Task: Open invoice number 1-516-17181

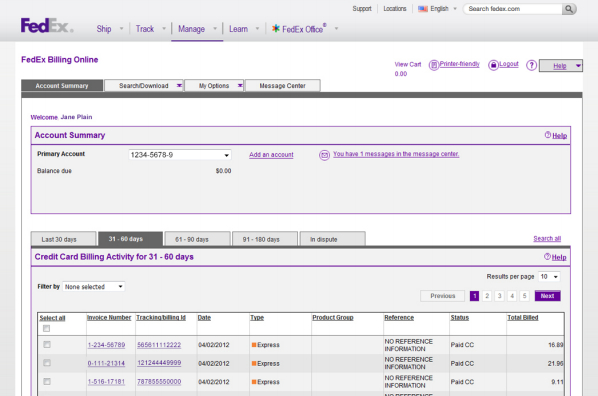Action: point(106,382)
